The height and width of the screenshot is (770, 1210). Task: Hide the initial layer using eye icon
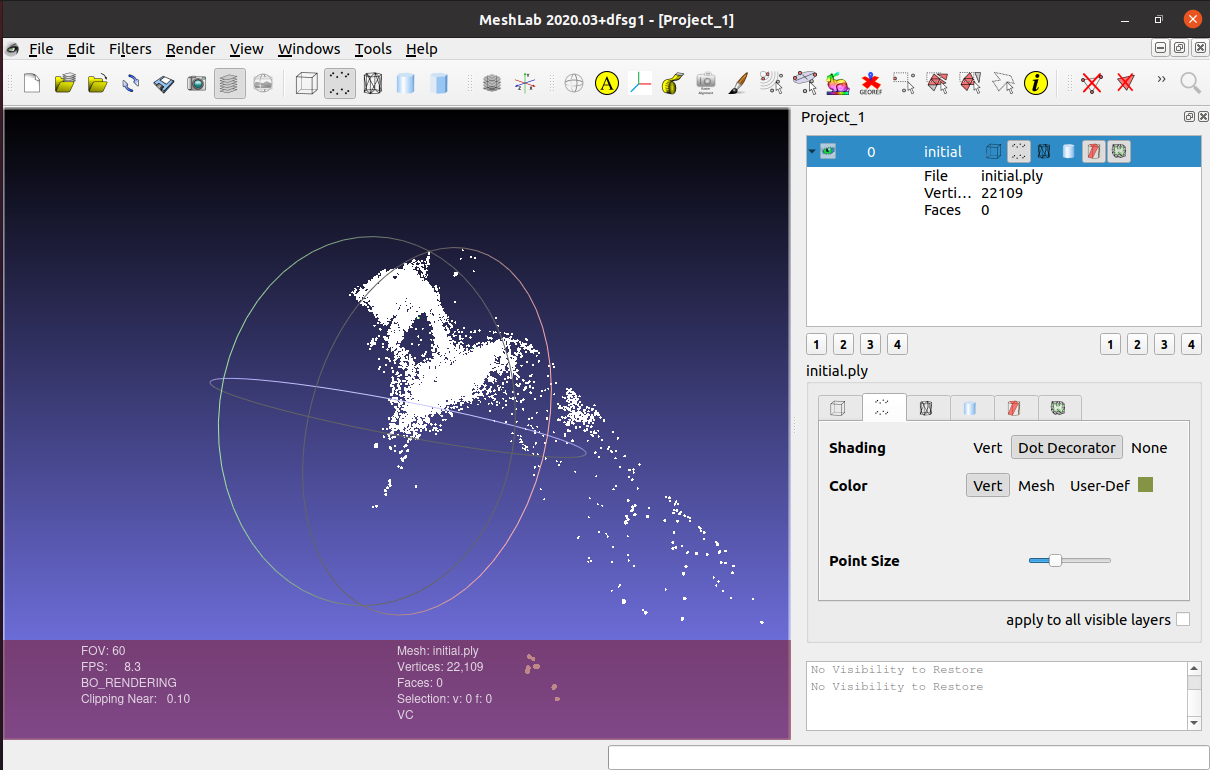(x=828, y=152)
